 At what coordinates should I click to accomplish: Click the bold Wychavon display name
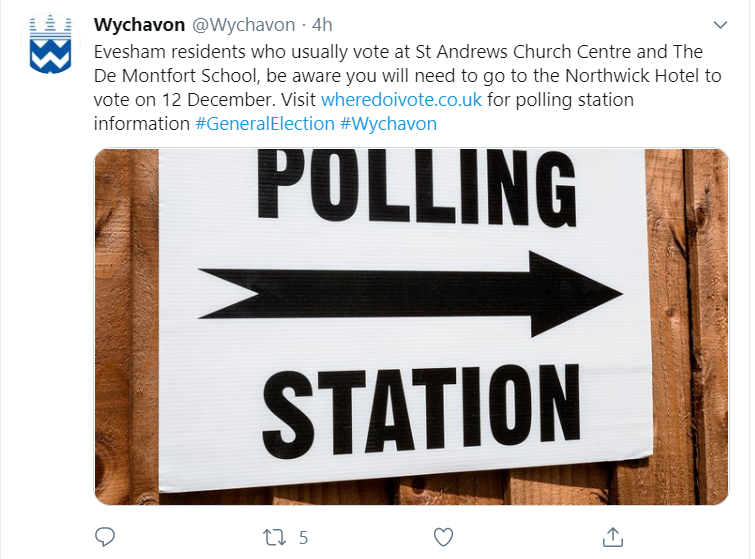point(139,25)
